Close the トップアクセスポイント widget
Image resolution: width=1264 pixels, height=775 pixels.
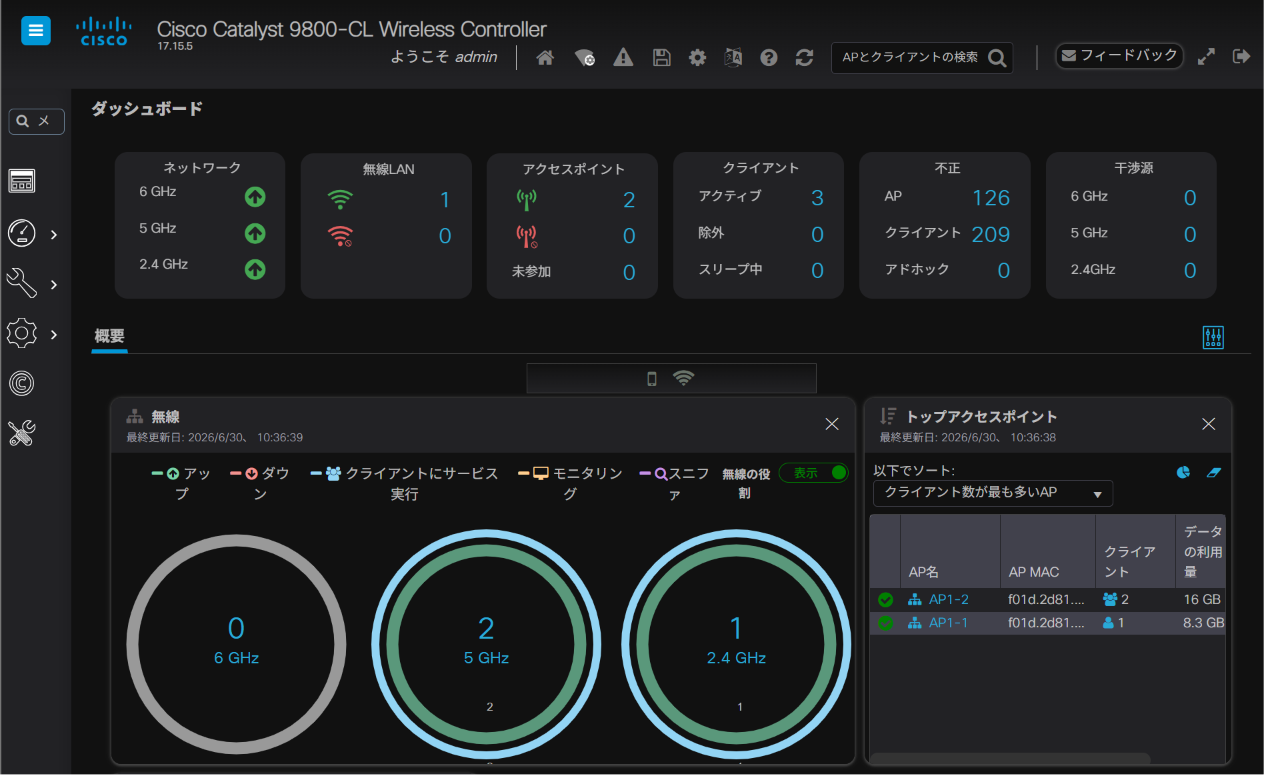pyautogui.click(x=1208, y=424)
